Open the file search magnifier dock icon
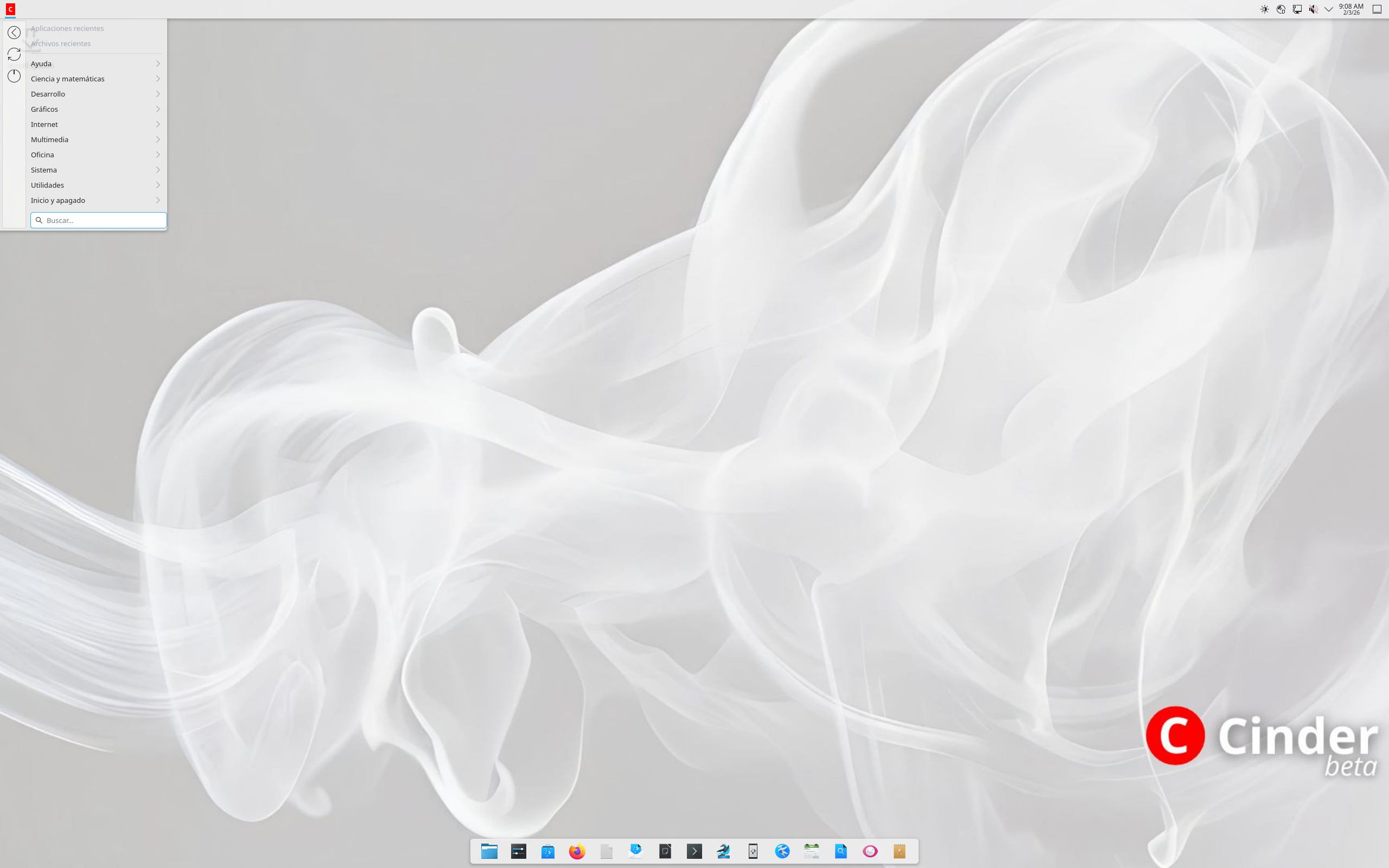Screen dimensions: 1389x868 840,851
